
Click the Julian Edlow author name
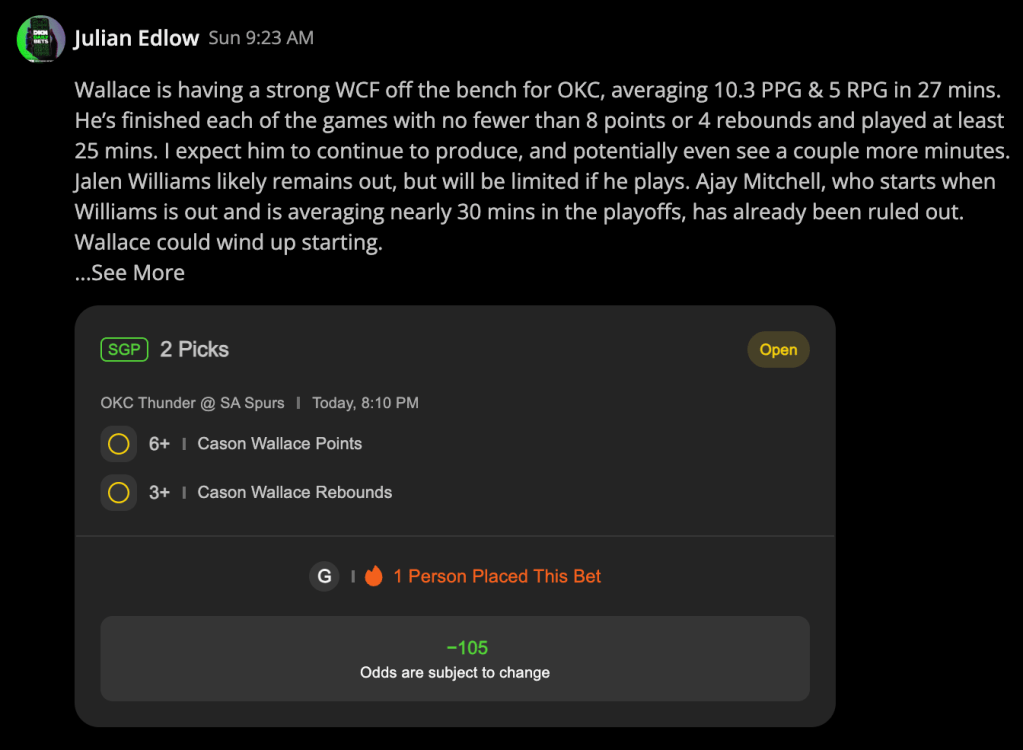136,38
